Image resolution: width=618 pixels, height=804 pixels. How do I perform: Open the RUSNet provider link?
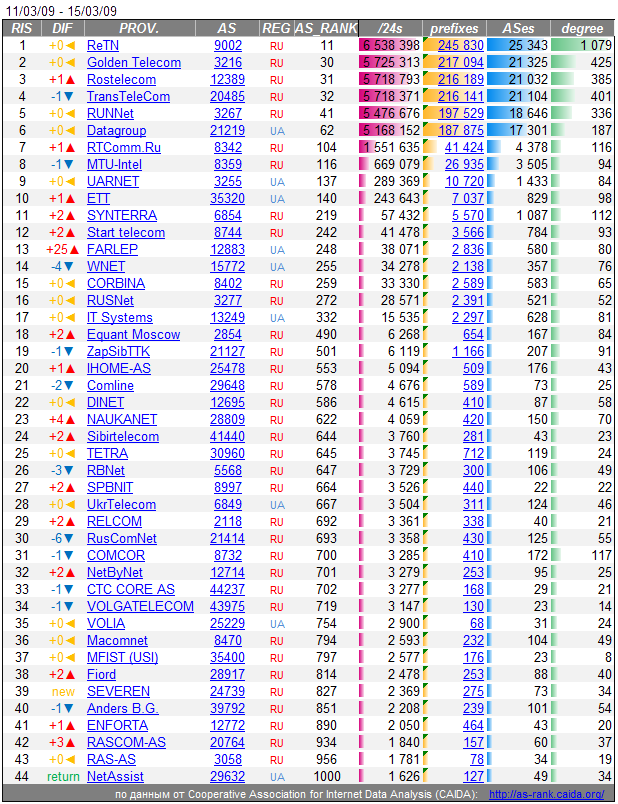(110, 300)
